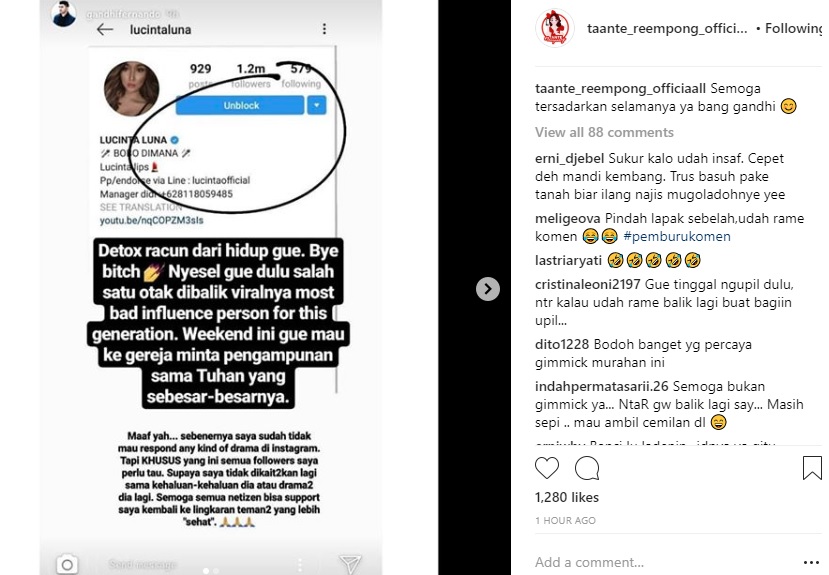Tap the camera icon in the story

[x=67, y=564]
